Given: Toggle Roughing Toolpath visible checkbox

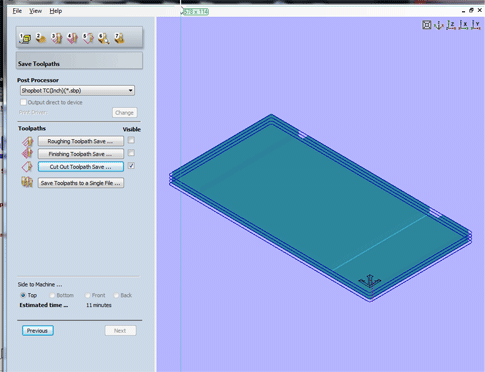Looking at the screenshot, I should point(131,140).
